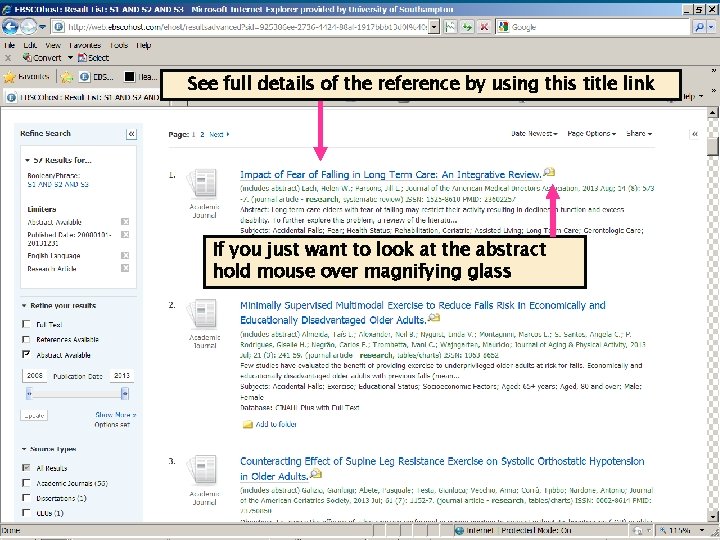Click the Favorites star button

click(x=26, y=77)
